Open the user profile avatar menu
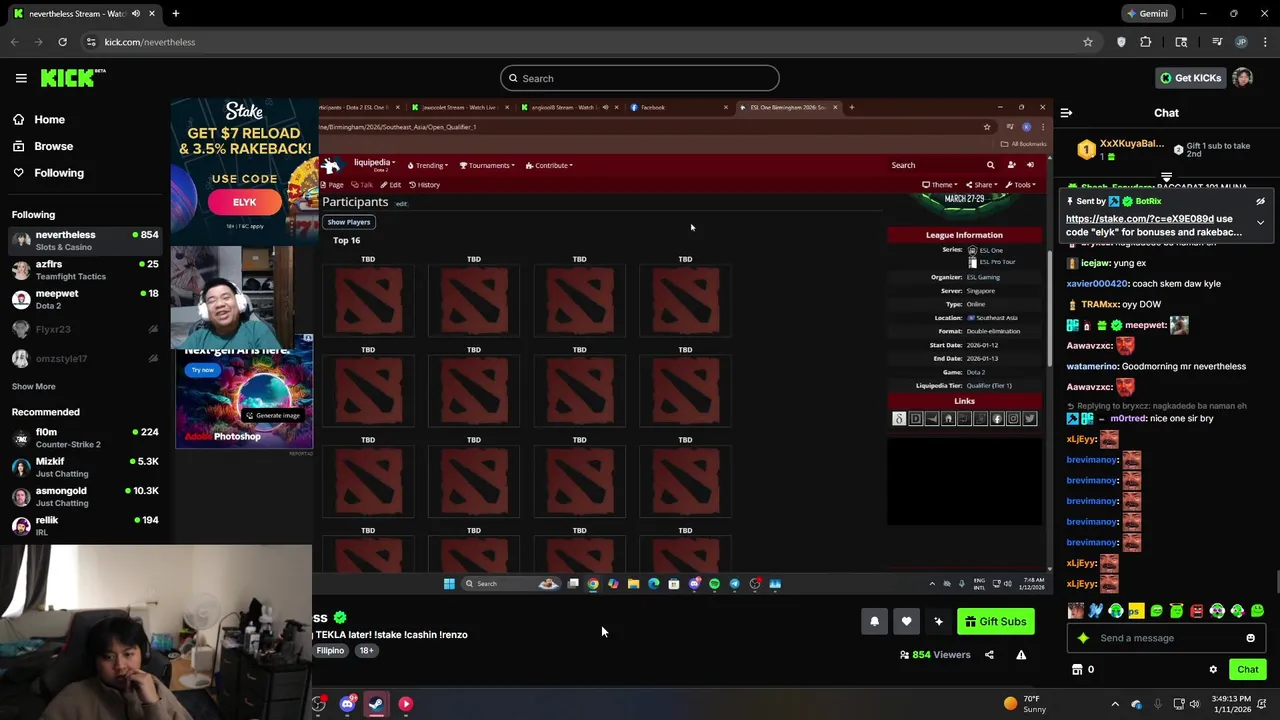This screenshot has height=720, width=1280. click(x=1242, y=78)
